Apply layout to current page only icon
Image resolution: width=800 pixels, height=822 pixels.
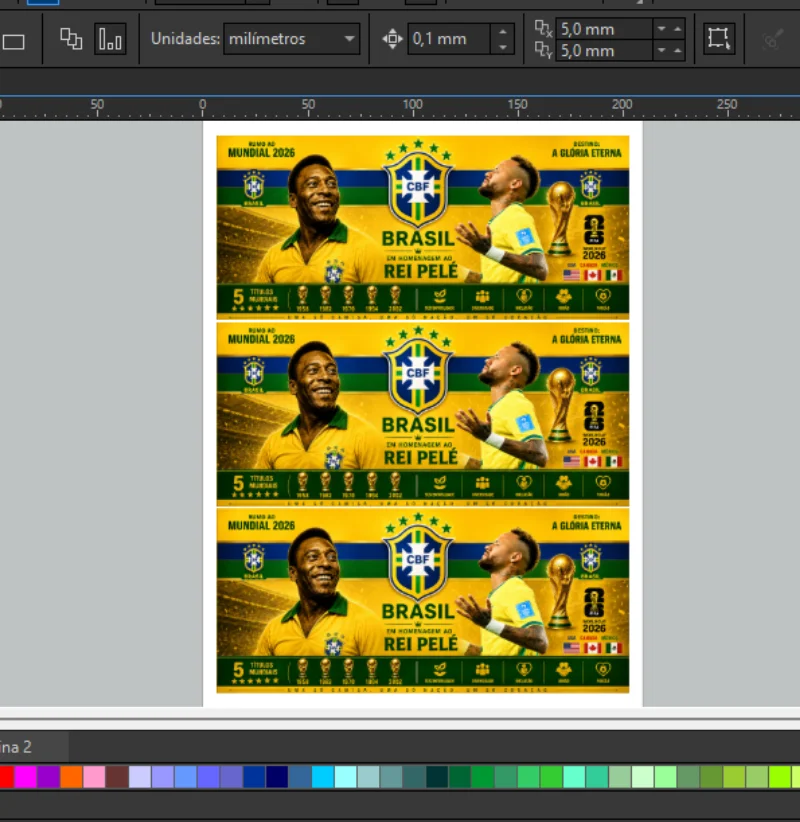pos(110,39)
